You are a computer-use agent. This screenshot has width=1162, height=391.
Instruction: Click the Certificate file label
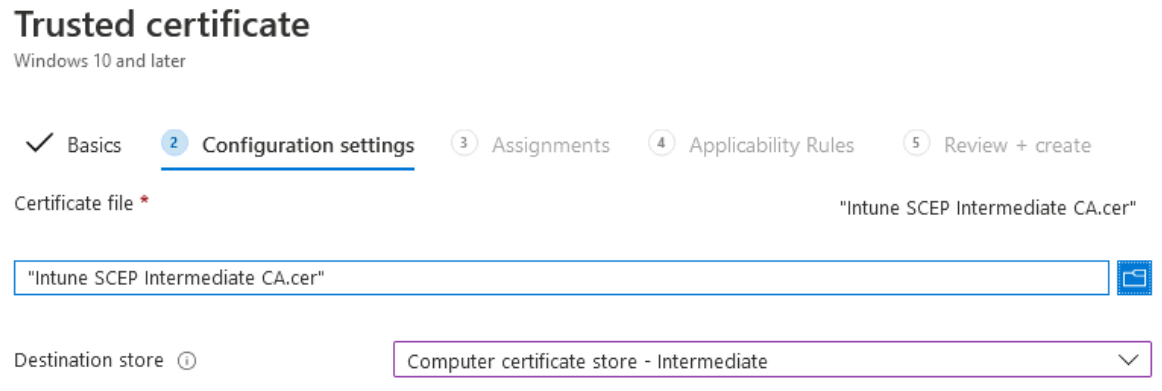(x=74, y=203)
